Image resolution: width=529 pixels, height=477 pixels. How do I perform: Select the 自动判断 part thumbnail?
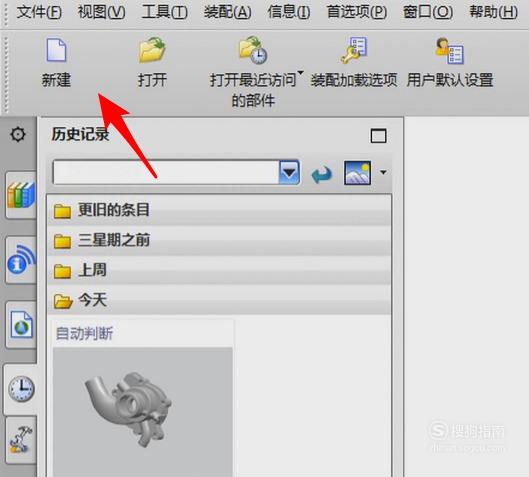click(x=143, y=412)
